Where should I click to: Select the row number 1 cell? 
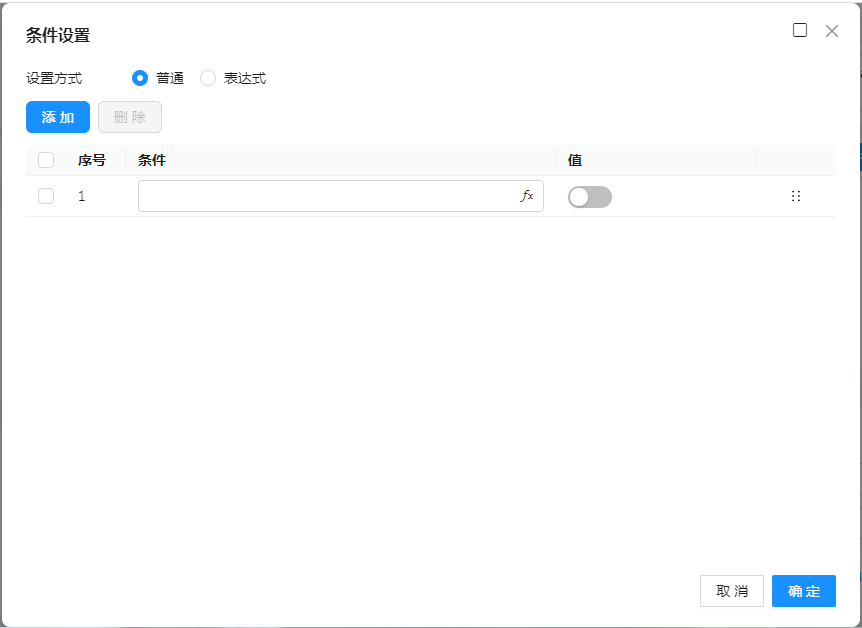pyautogui.click(x=82, y=196)
